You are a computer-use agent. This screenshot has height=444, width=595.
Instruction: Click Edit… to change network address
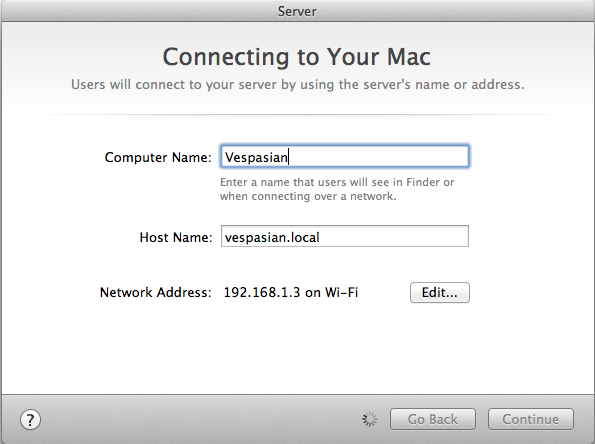[439, 293]
